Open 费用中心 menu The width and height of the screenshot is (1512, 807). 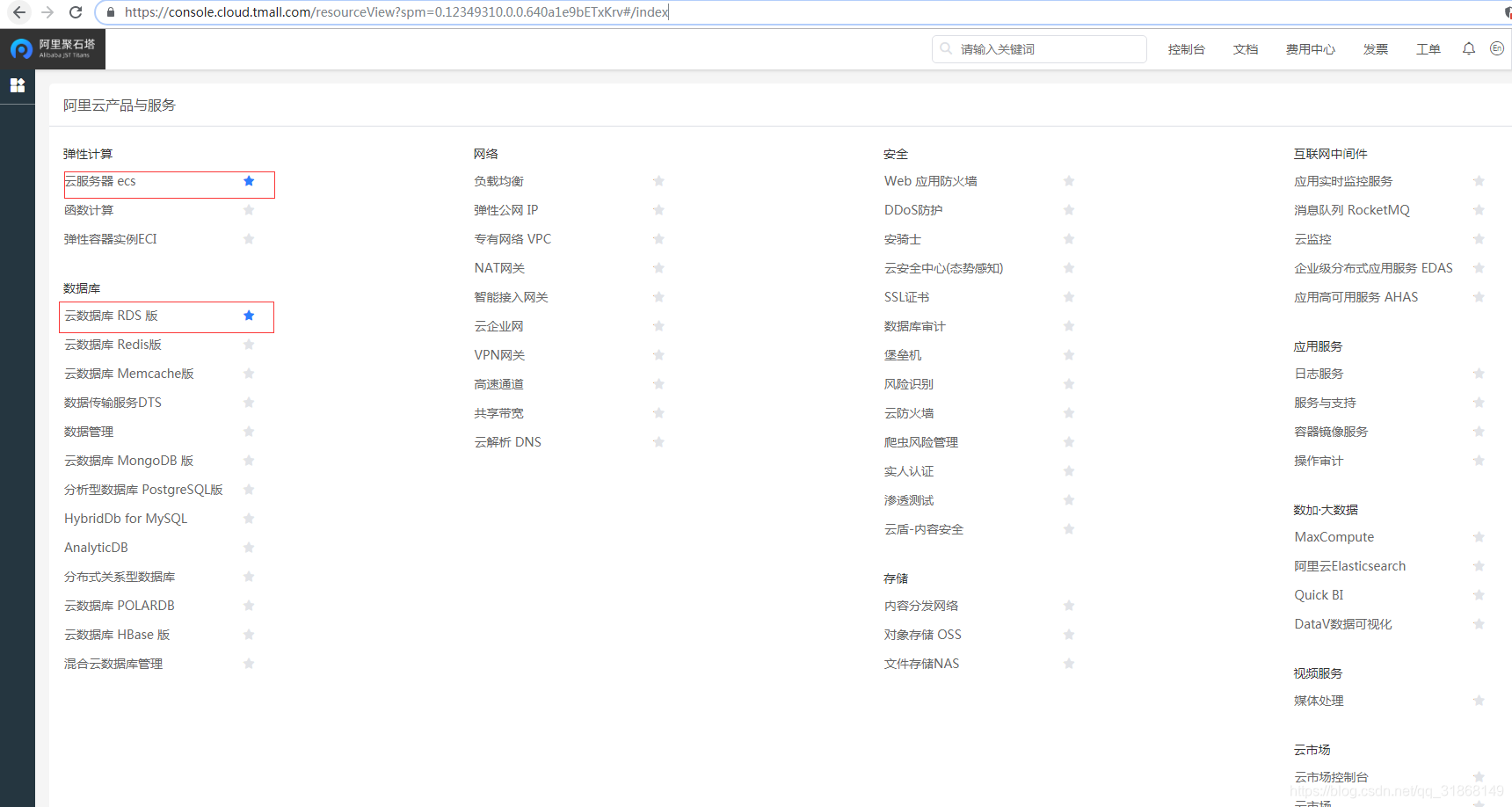tap(1310, 49)
